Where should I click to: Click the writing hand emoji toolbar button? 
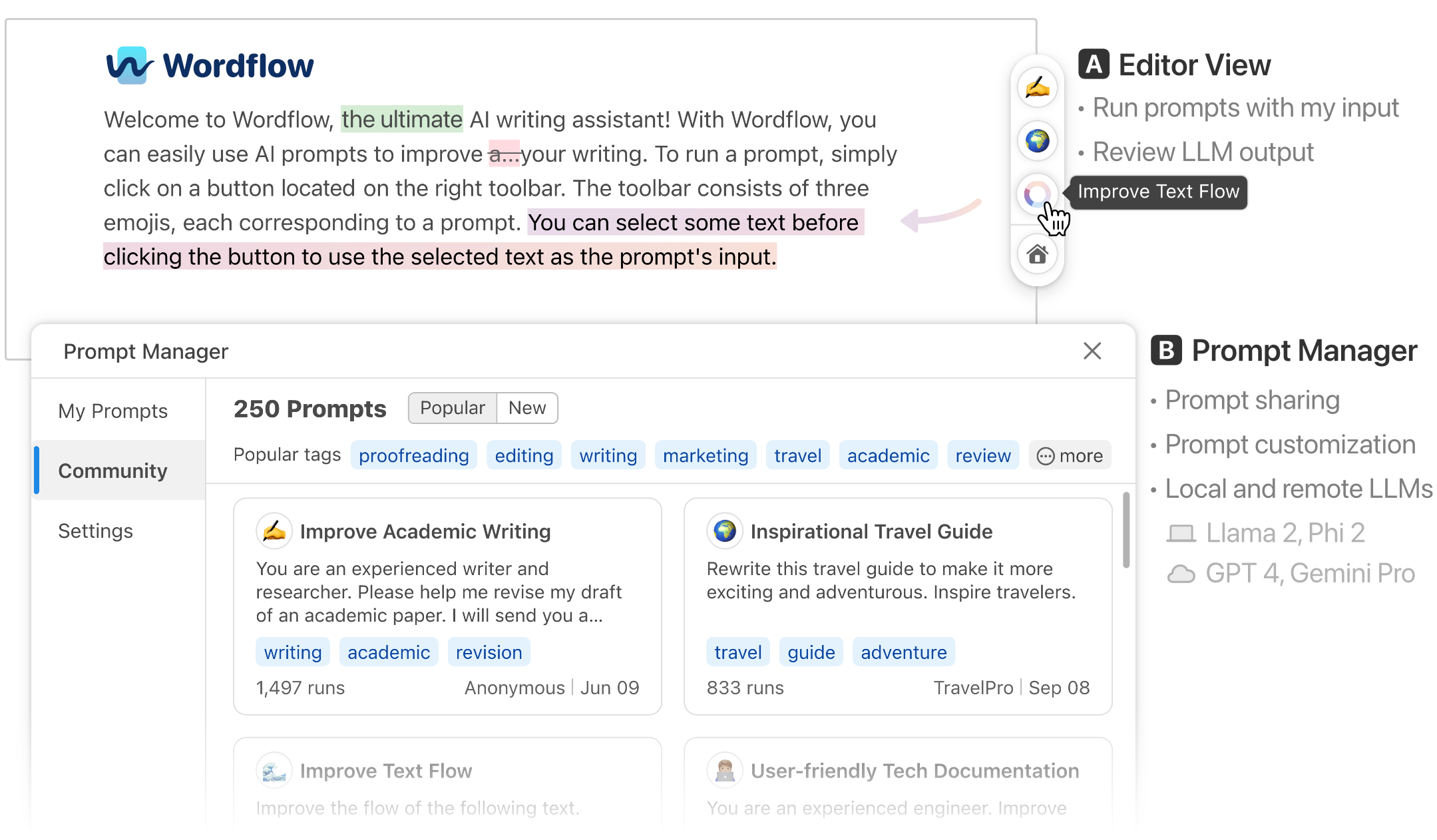pos(1037,87)
